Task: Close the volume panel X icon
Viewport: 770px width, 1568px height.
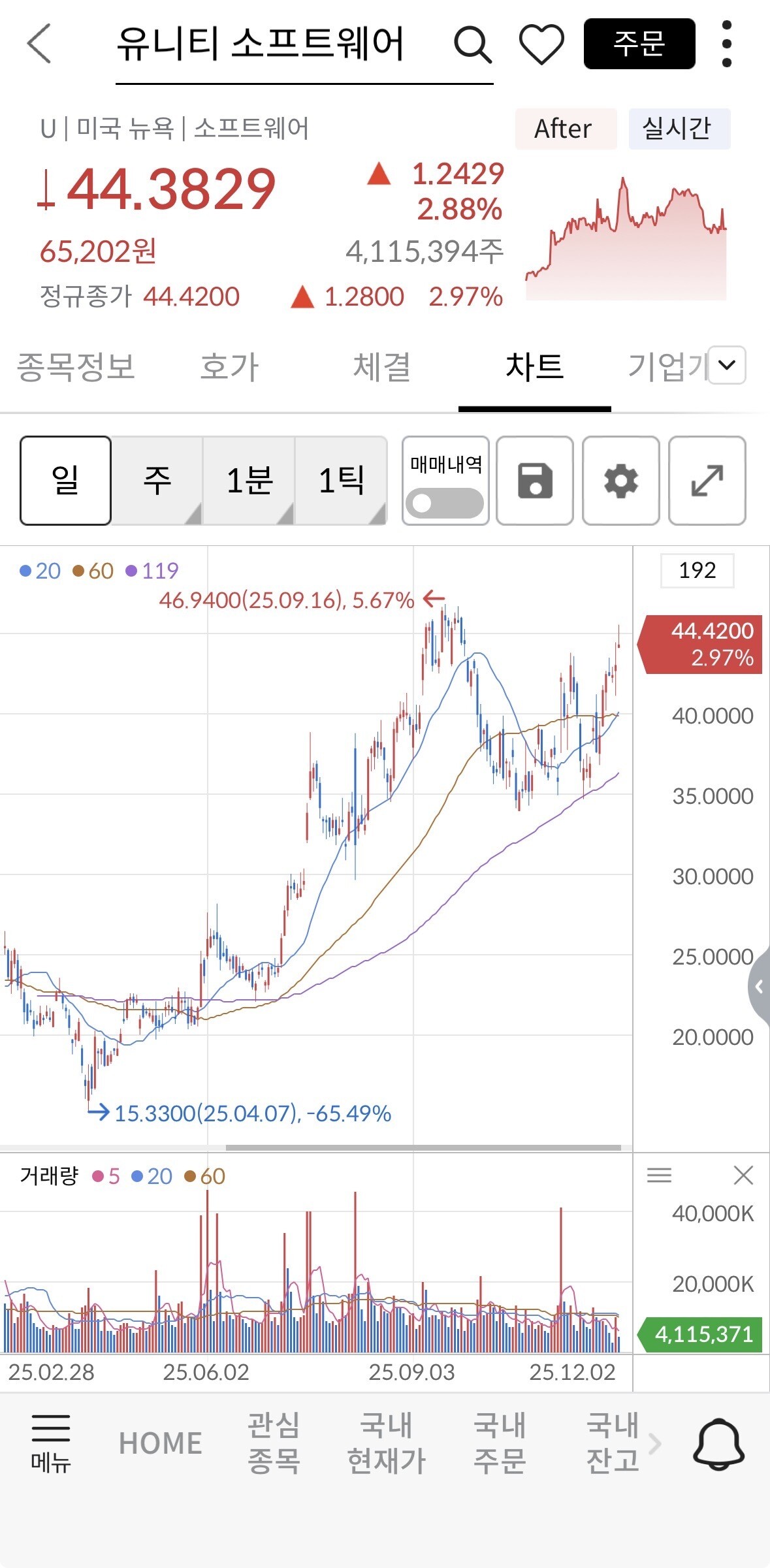Action: point(743,1176)
